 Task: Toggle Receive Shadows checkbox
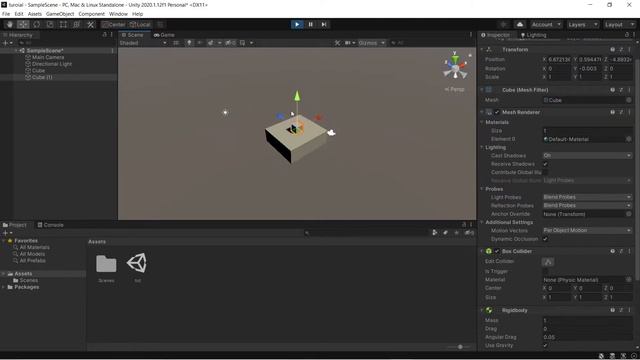point(545,164)
